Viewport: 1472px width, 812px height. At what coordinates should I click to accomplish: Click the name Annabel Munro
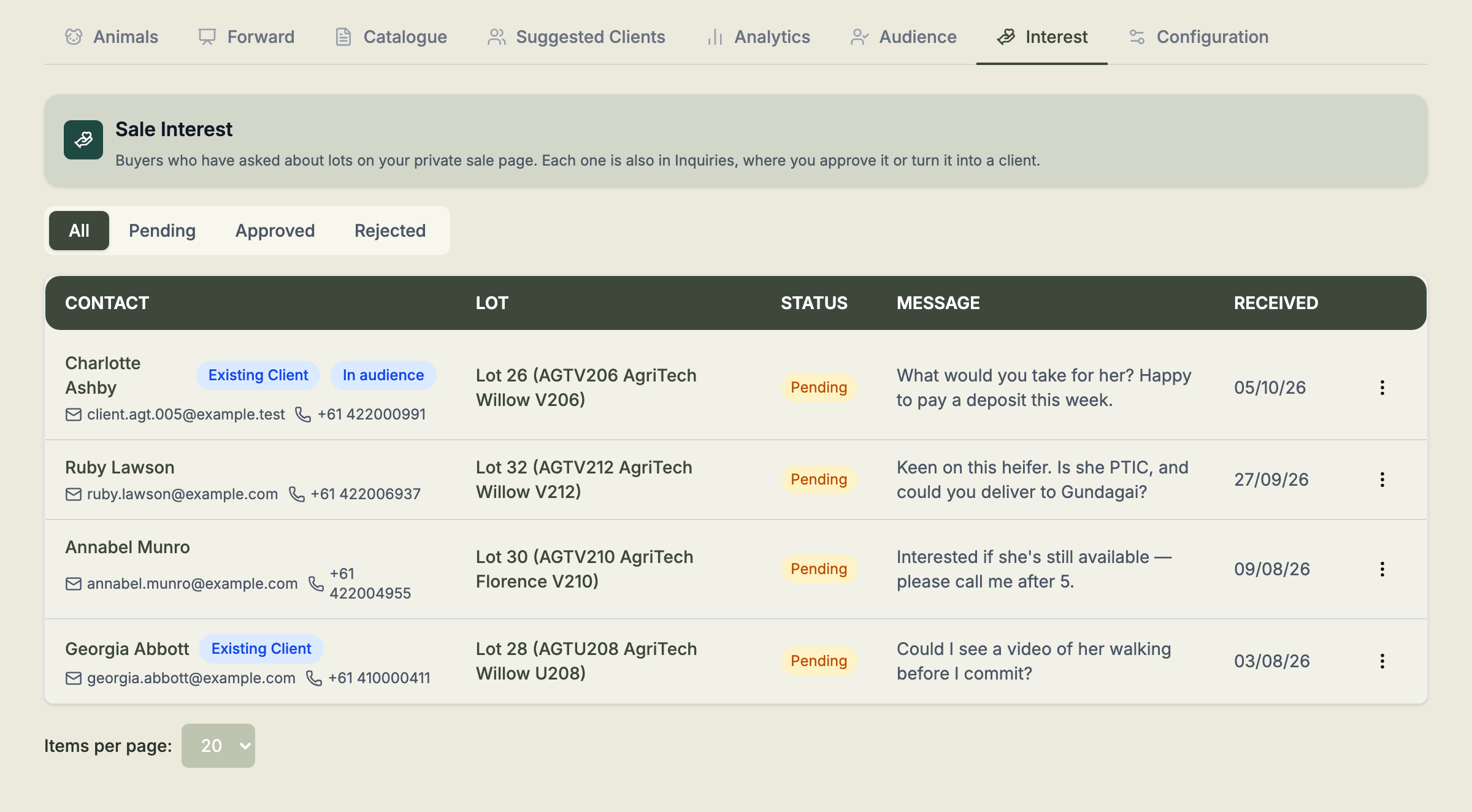click(x=128, y=547)
